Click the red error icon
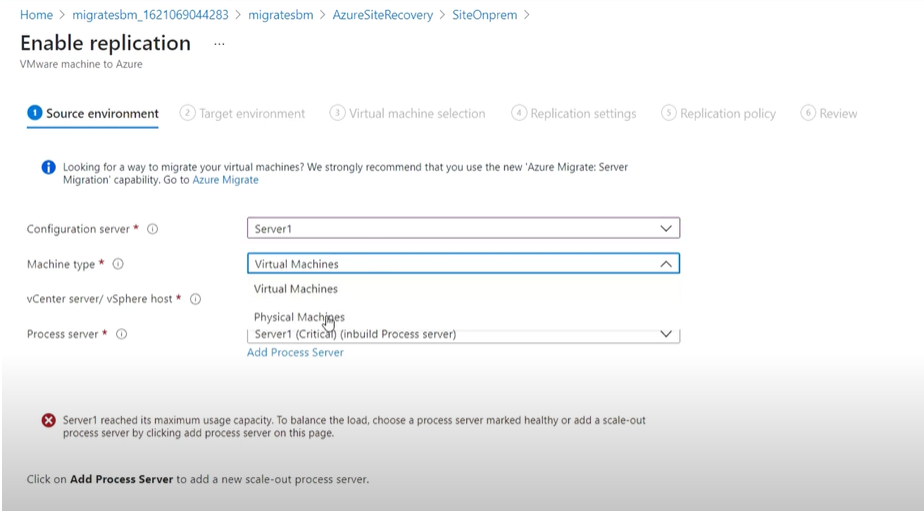This screenshot has height=511, width=924. (x=48, y=420)
